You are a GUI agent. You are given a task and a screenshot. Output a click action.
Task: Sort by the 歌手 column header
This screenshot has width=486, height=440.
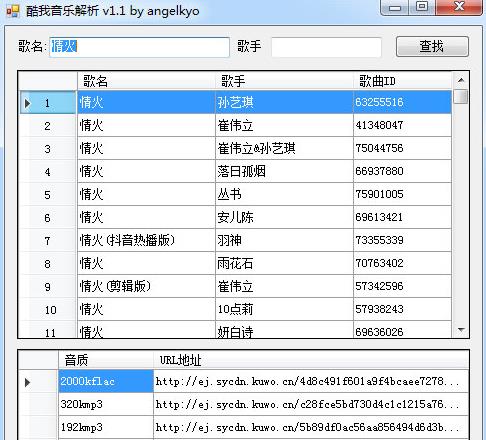click(284, 81)
